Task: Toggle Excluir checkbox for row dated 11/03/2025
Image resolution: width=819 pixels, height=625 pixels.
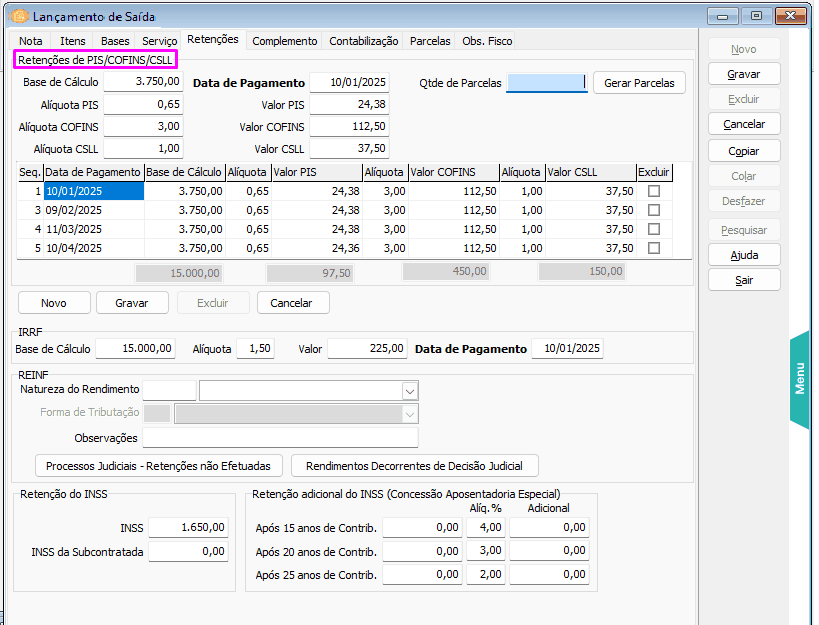Action: click(x=654, y=229)
